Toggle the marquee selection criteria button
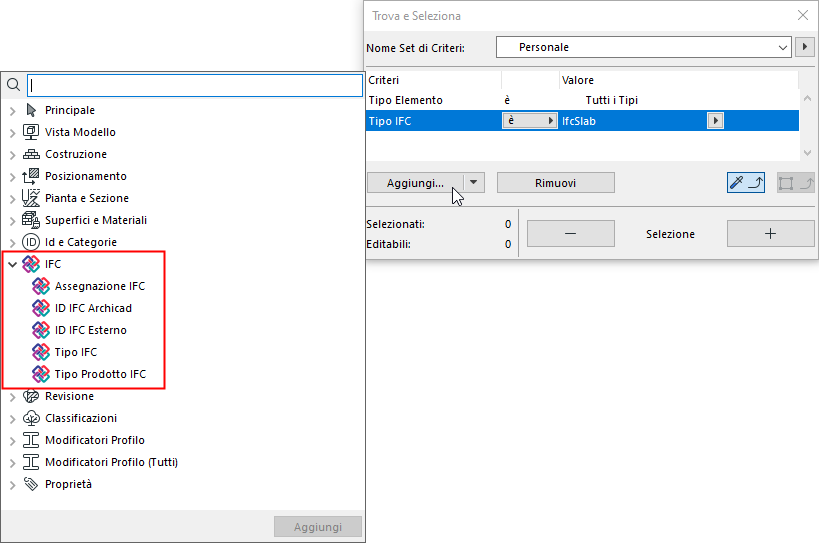This screenshot has height=543, width=819. 795,183
